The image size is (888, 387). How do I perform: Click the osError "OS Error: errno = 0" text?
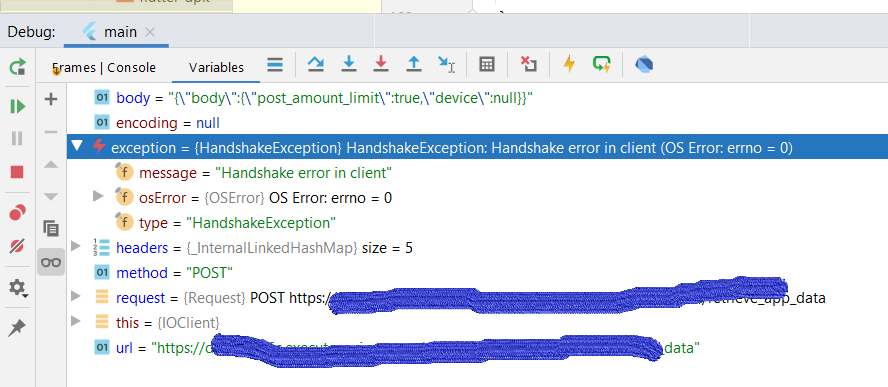pos(331,198)
